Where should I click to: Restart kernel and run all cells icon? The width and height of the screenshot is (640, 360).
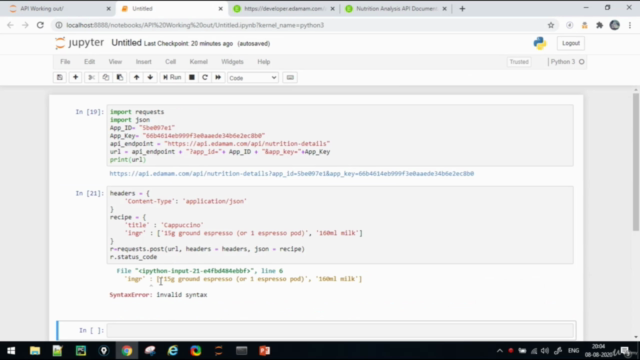218,78
